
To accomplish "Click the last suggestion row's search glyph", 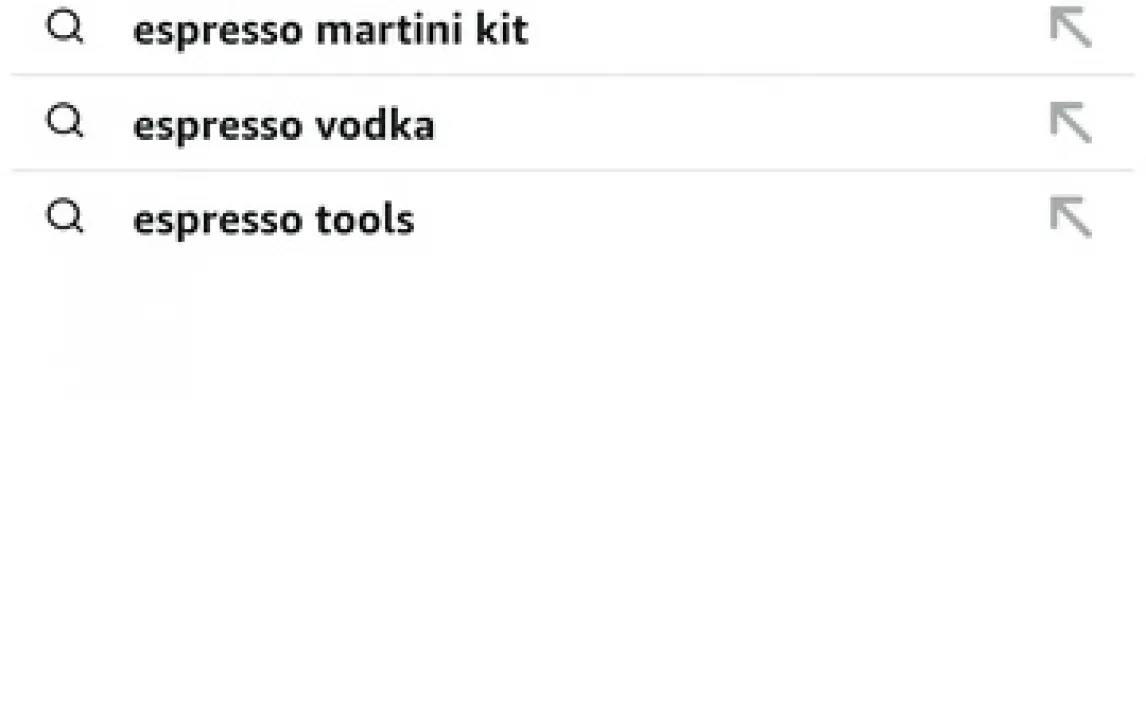I will coord(65,216).
